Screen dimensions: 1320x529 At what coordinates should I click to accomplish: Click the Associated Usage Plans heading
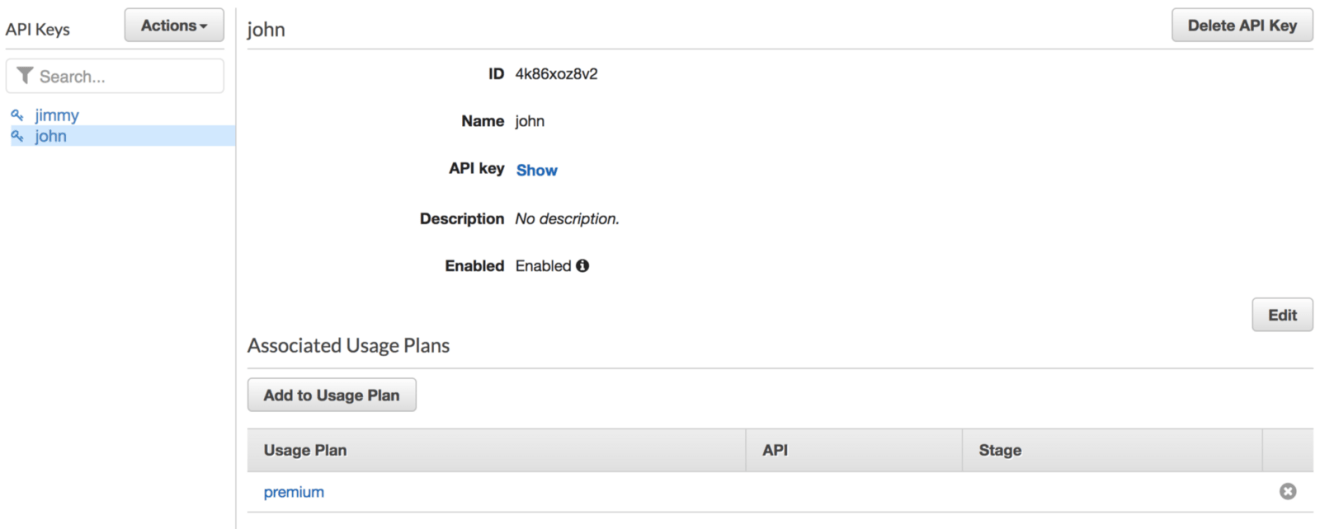coord(349,346)
